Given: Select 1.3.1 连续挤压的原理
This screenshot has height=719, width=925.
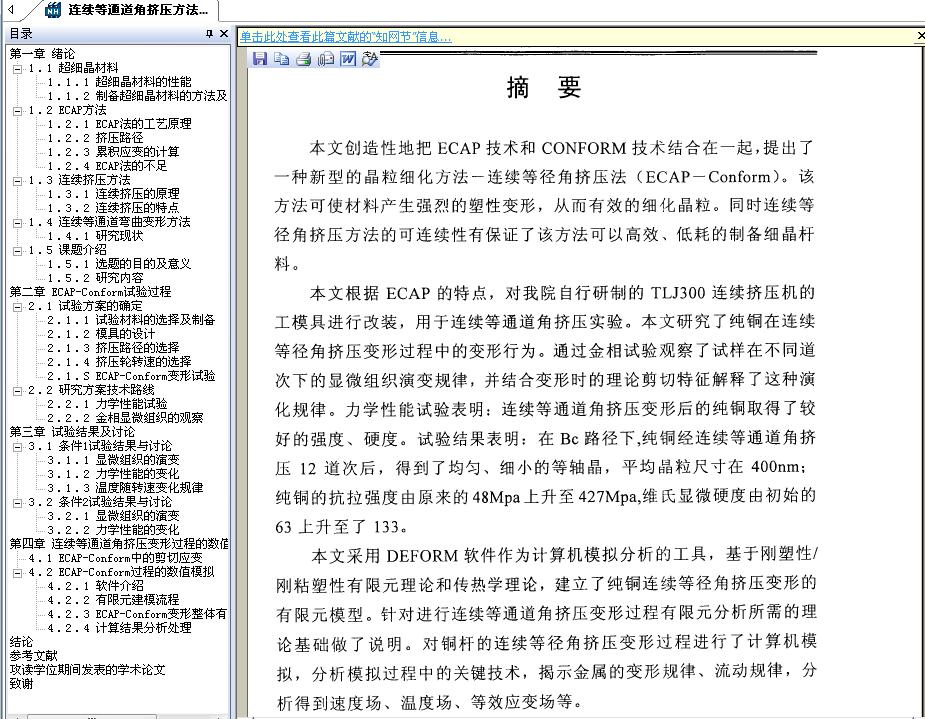Looking at the screenshot, I should point(113,194).
